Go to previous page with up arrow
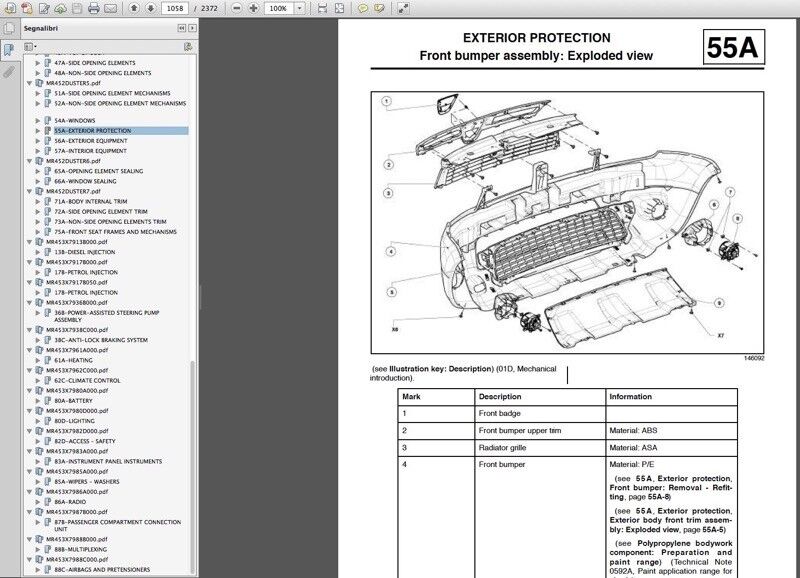 134,8
